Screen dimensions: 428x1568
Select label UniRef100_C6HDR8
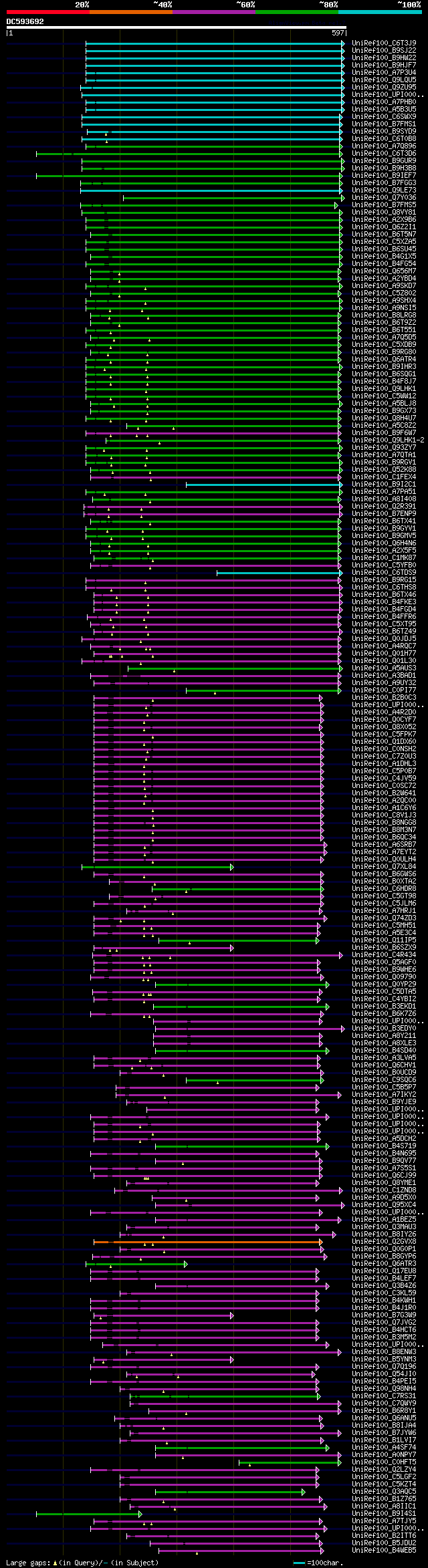pos(384,888)
